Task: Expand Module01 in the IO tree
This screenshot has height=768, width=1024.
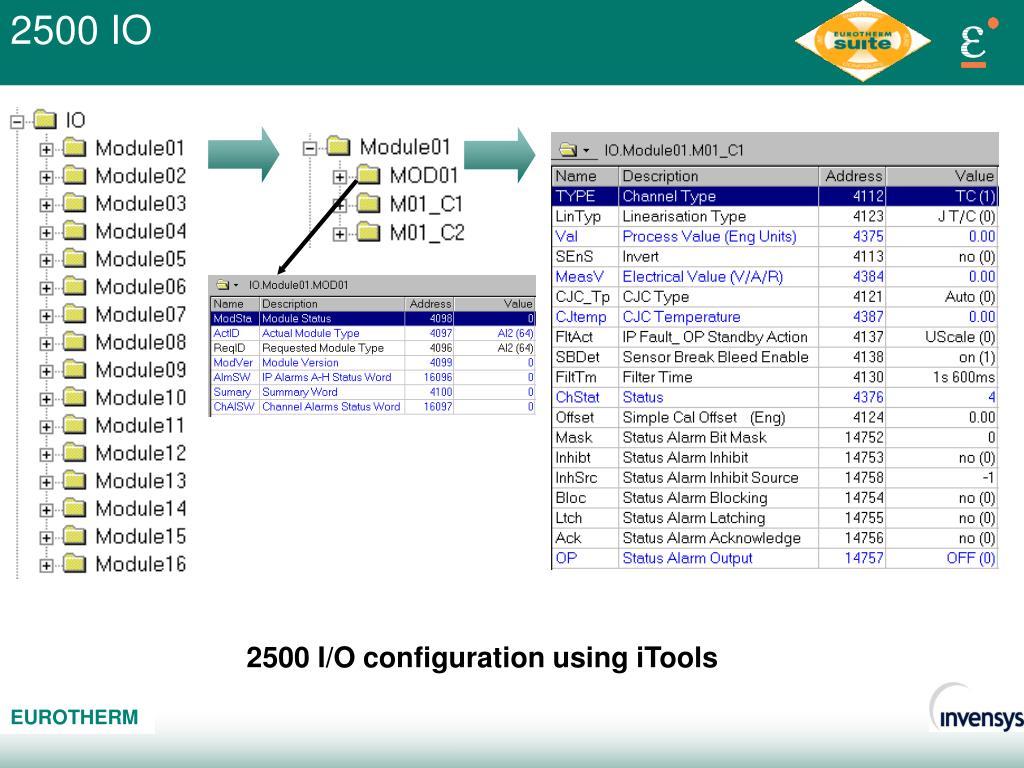Action: pyautogui.click(x=46, y=149)
